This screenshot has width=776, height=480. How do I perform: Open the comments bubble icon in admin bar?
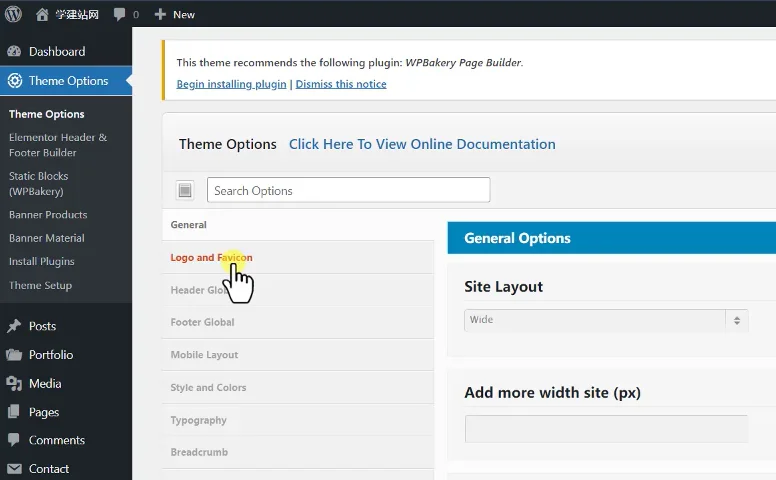[119, 14]
